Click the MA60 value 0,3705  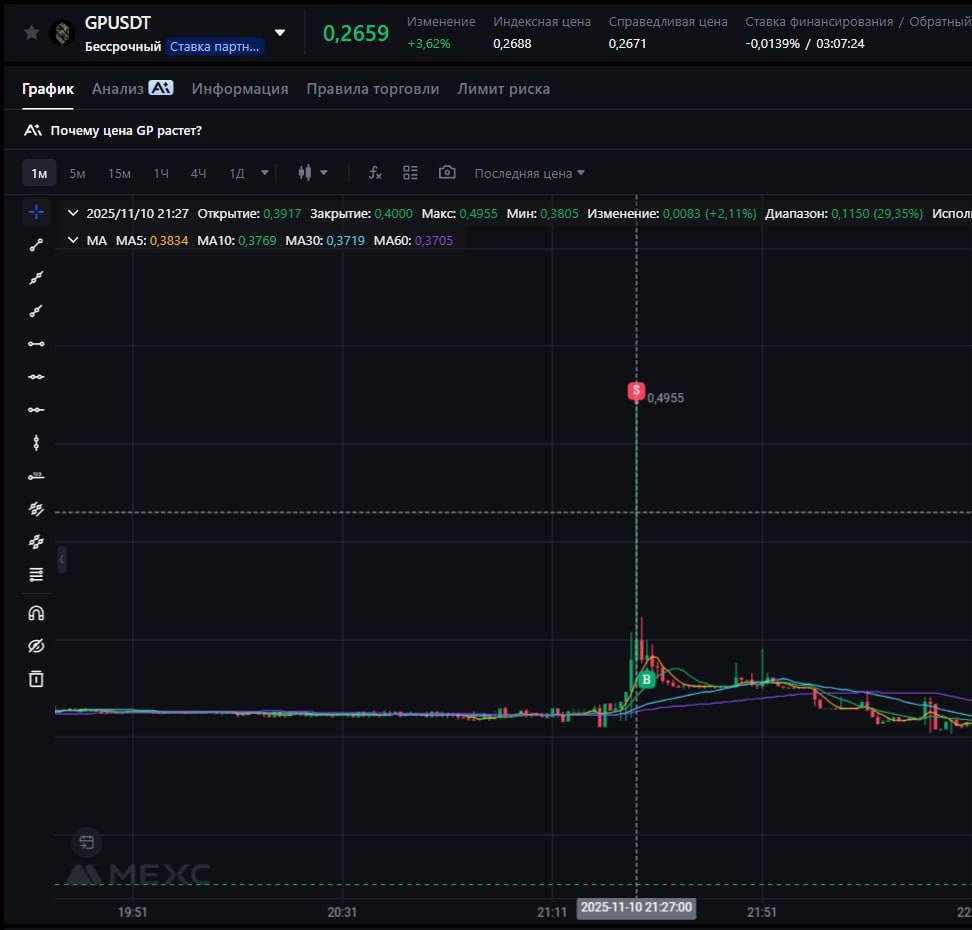pos(434,241)
